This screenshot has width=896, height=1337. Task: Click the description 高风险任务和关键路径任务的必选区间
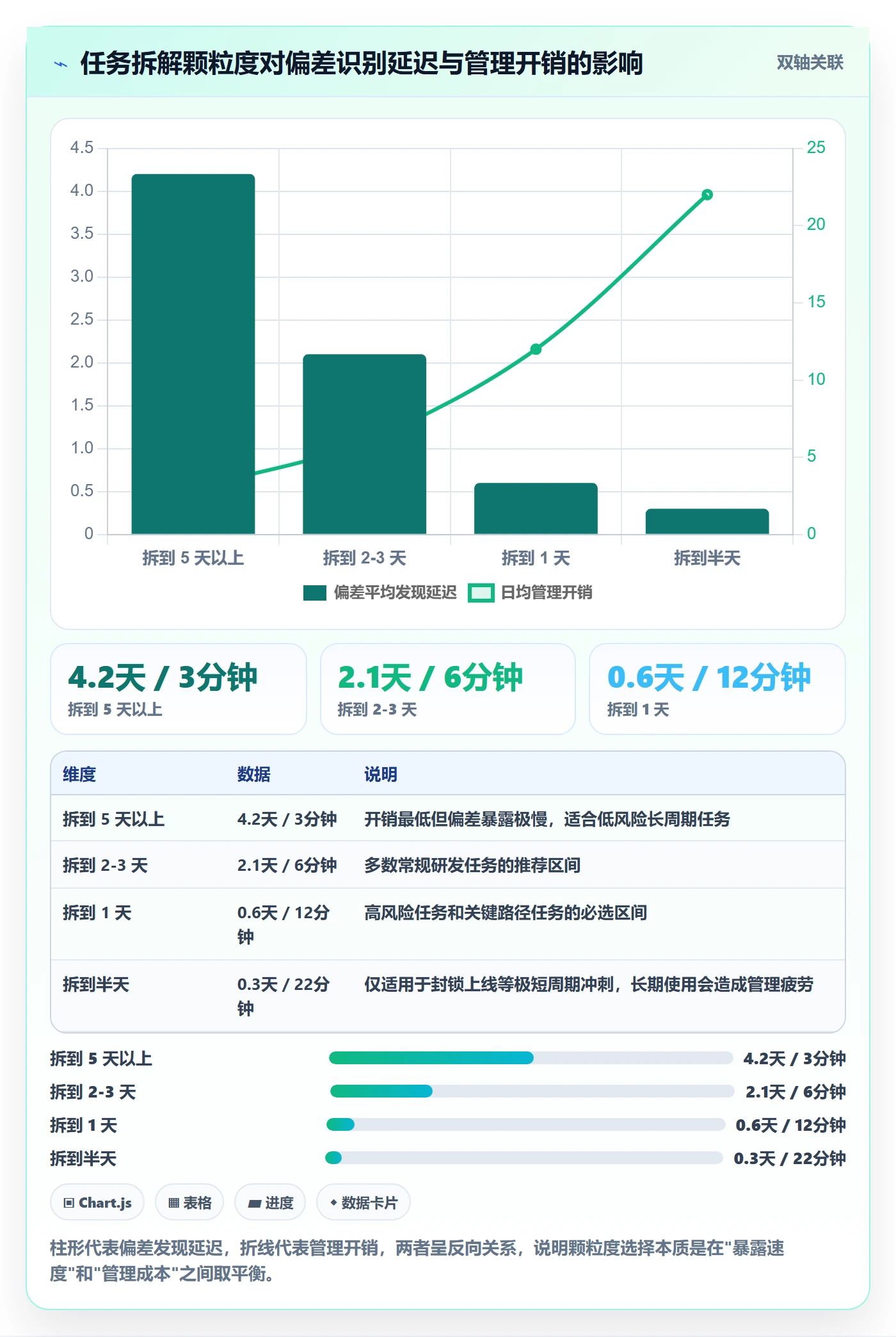click(506, 912)
